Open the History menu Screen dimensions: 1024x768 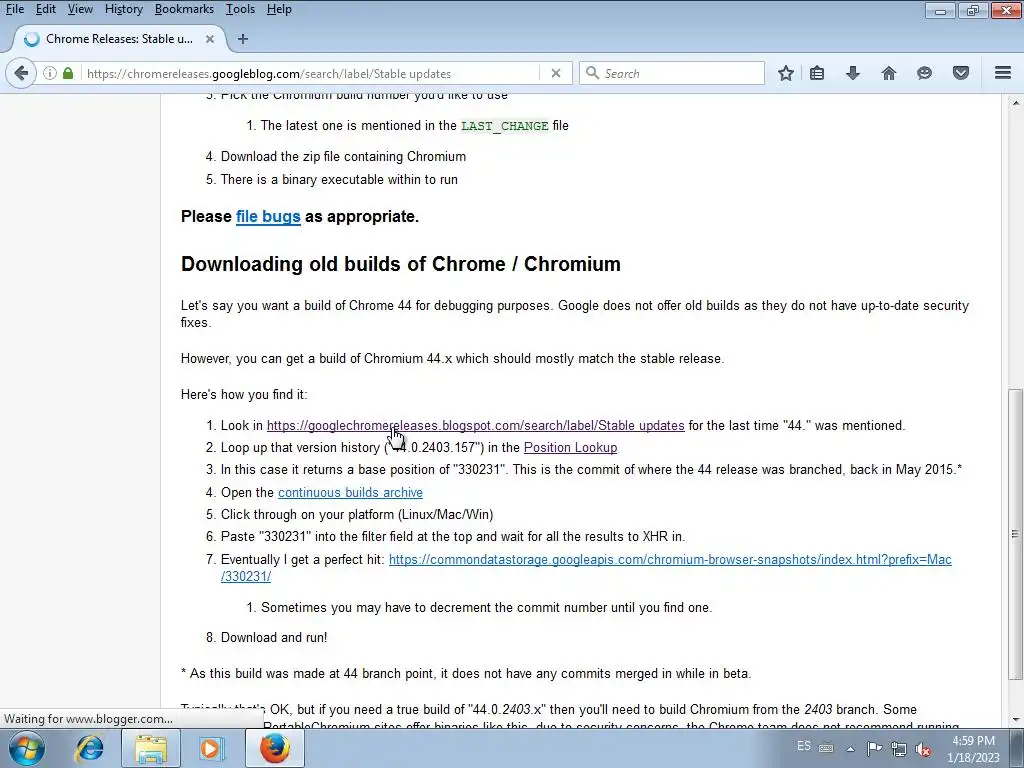coord(123,9)
